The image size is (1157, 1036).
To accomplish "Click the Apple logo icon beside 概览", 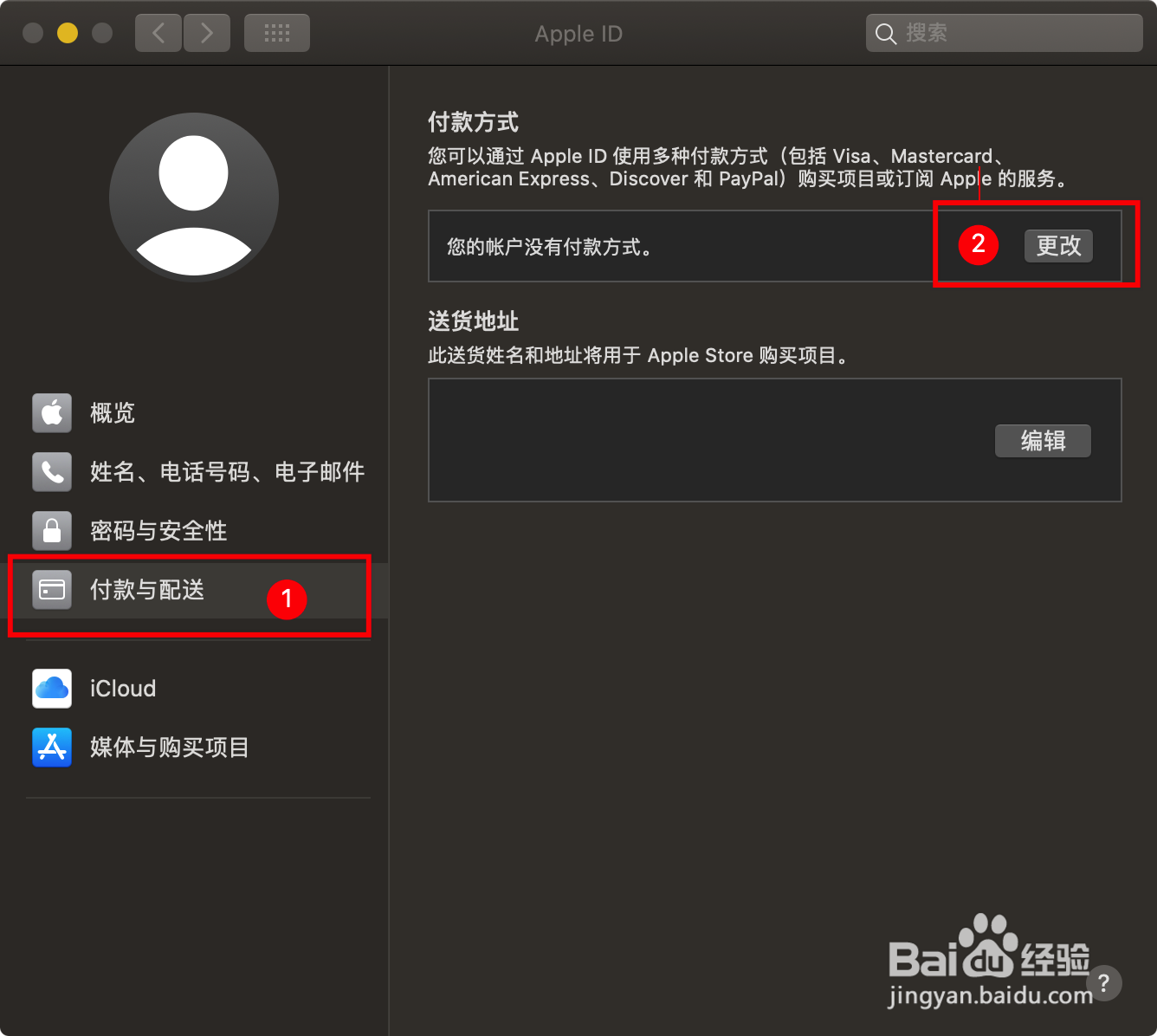I will pyautogui.click(x=52, y=413).
